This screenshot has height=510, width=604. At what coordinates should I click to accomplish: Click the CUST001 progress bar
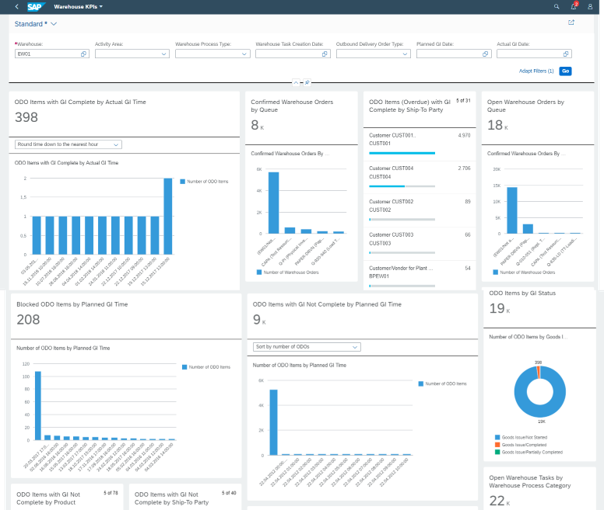(402, 153)
